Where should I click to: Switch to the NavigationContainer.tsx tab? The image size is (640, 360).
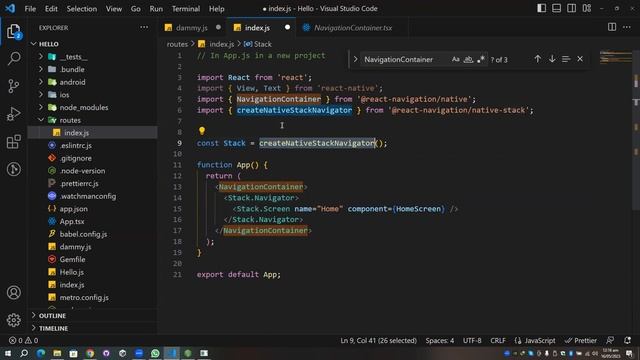(x=353, y=27)
